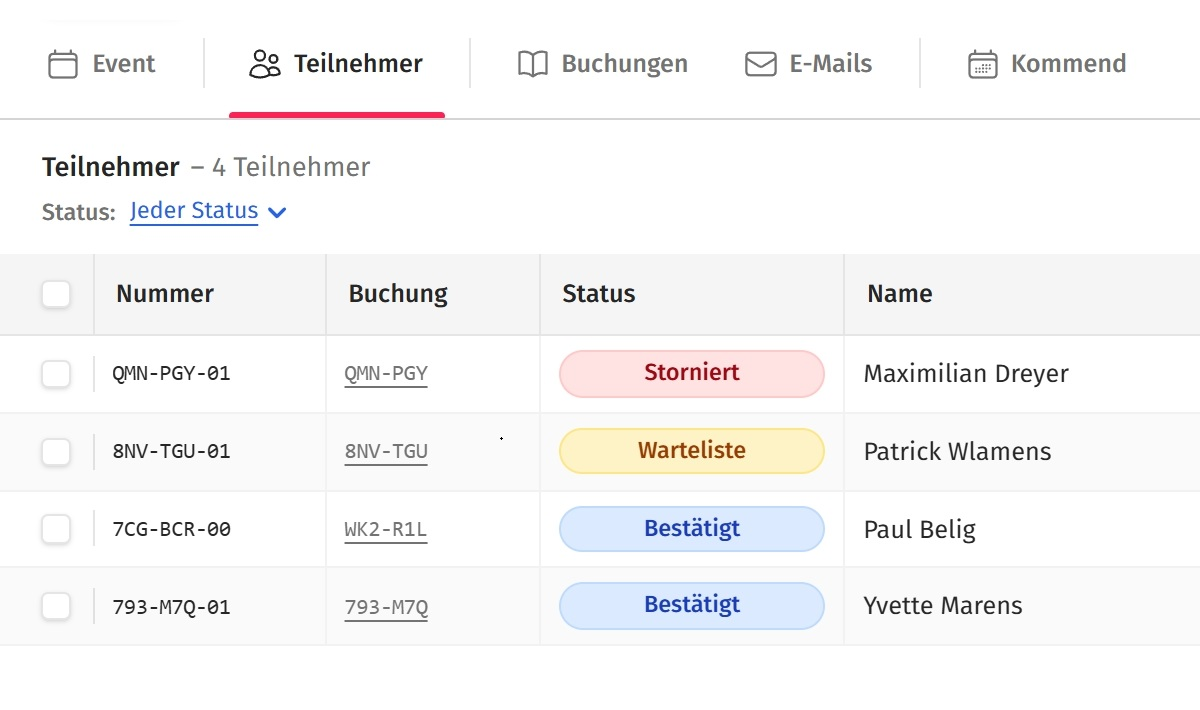Switch to the Buchungen tab

point(600,62)
